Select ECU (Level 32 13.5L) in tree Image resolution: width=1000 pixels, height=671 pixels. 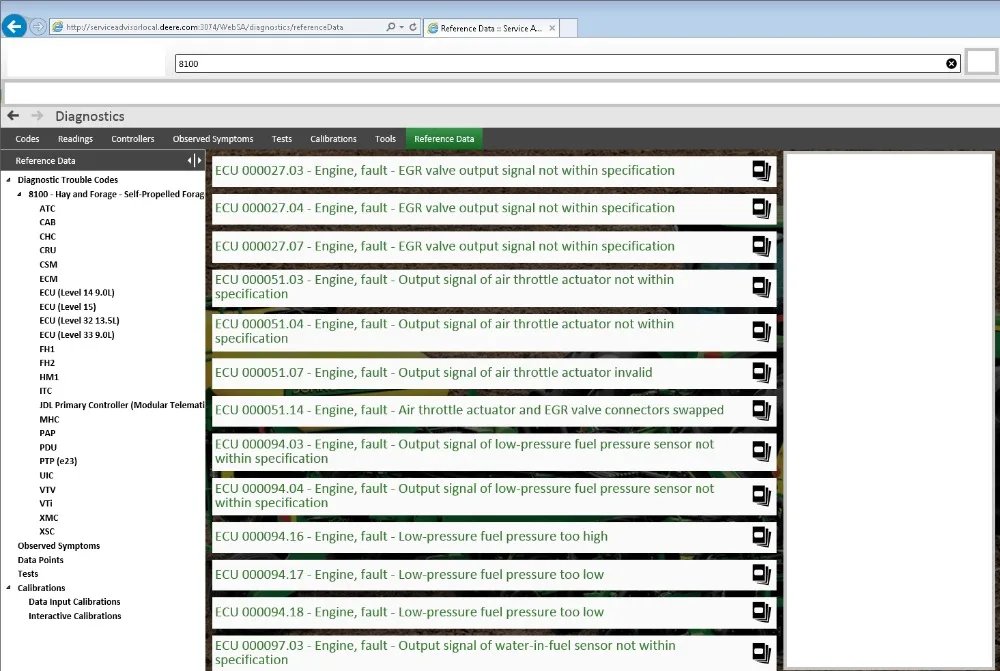[x=79, y=321]
